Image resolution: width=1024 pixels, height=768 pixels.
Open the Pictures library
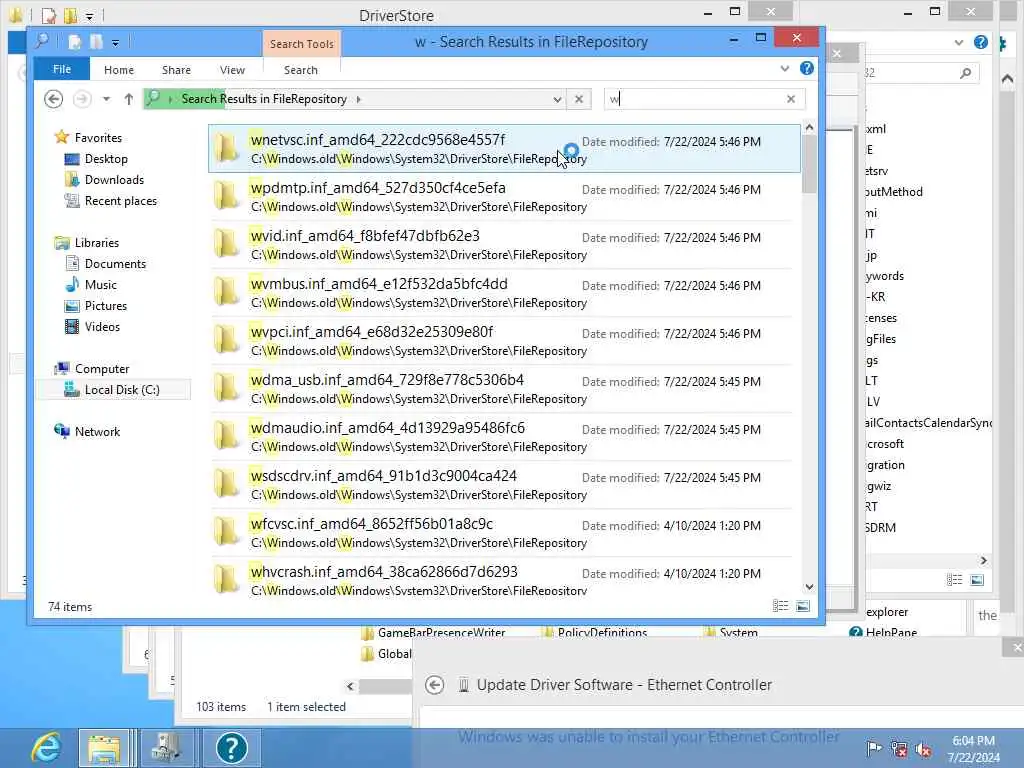[x=105, y=306]
